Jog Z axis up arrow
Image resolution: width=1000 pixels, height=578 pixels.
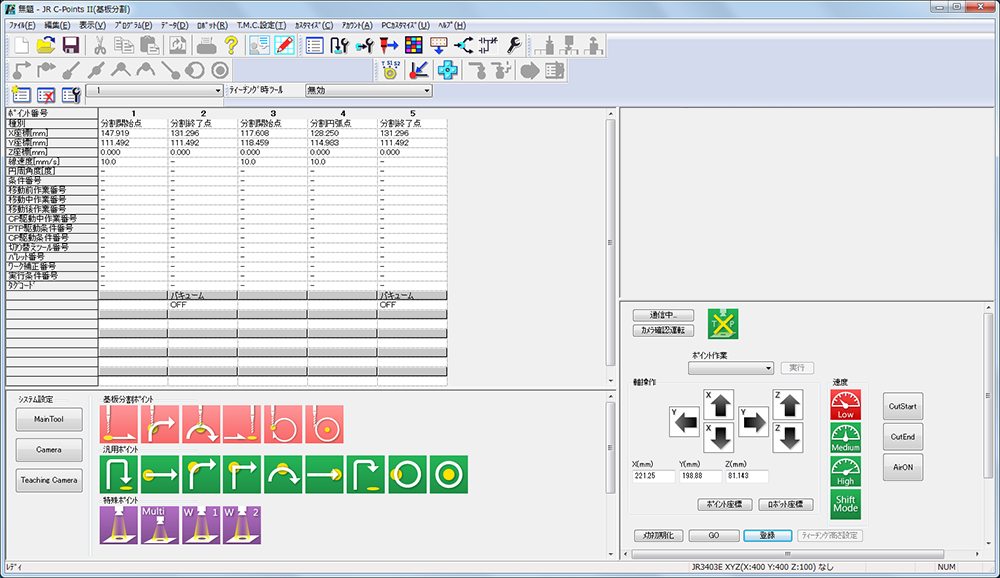pyautogui.click(x=788, y=404)
